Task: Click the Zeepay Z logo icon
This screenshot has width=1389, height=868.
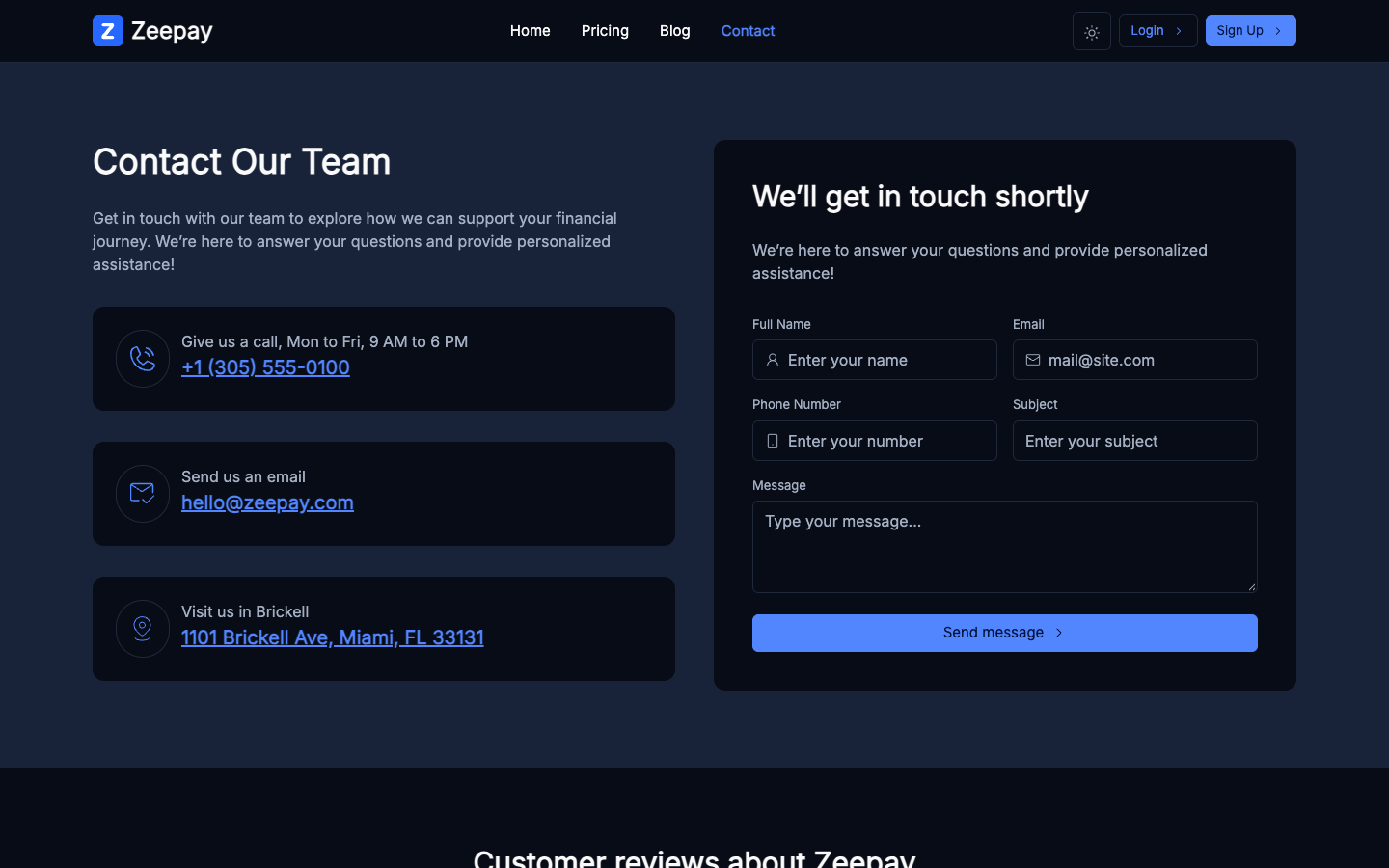Action: (108, 31)
